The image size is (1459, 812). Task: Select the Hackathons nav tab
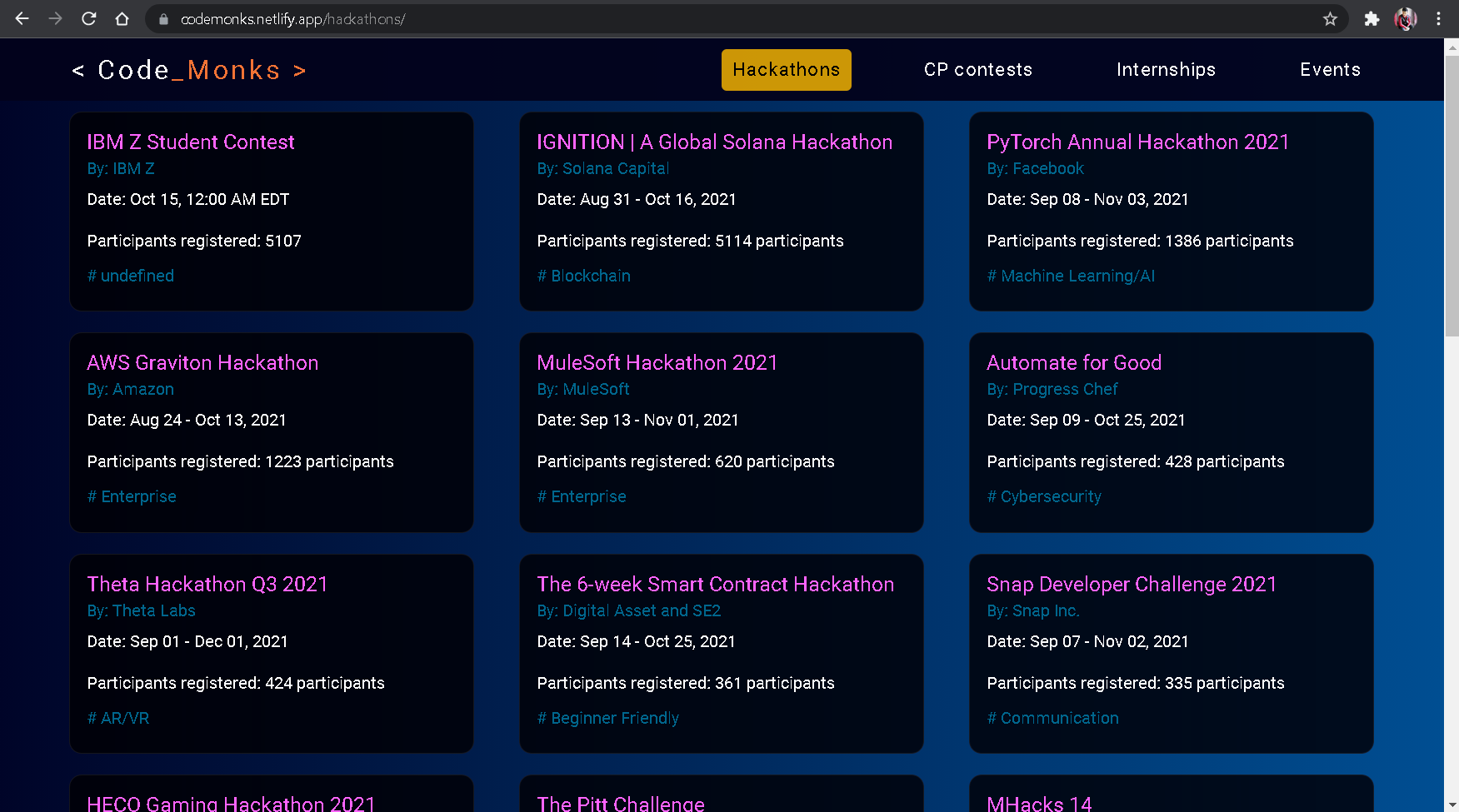pyautogui.click(x=787, y=70)
